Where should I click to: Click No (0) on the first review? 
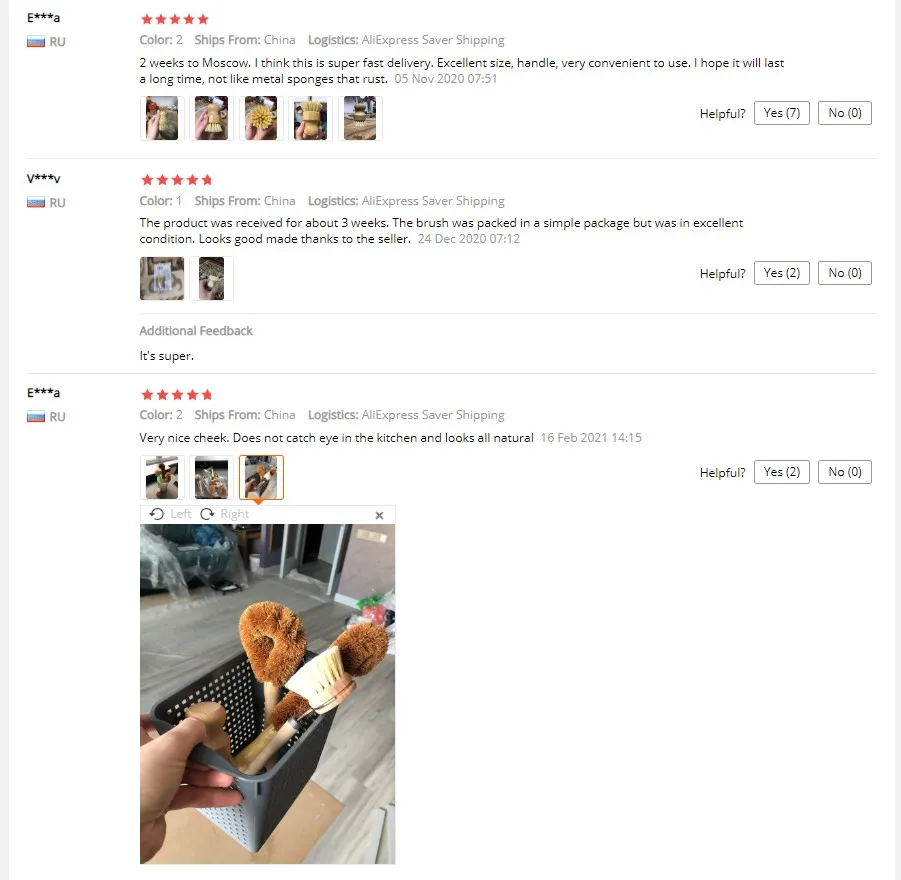click(845, 113)
